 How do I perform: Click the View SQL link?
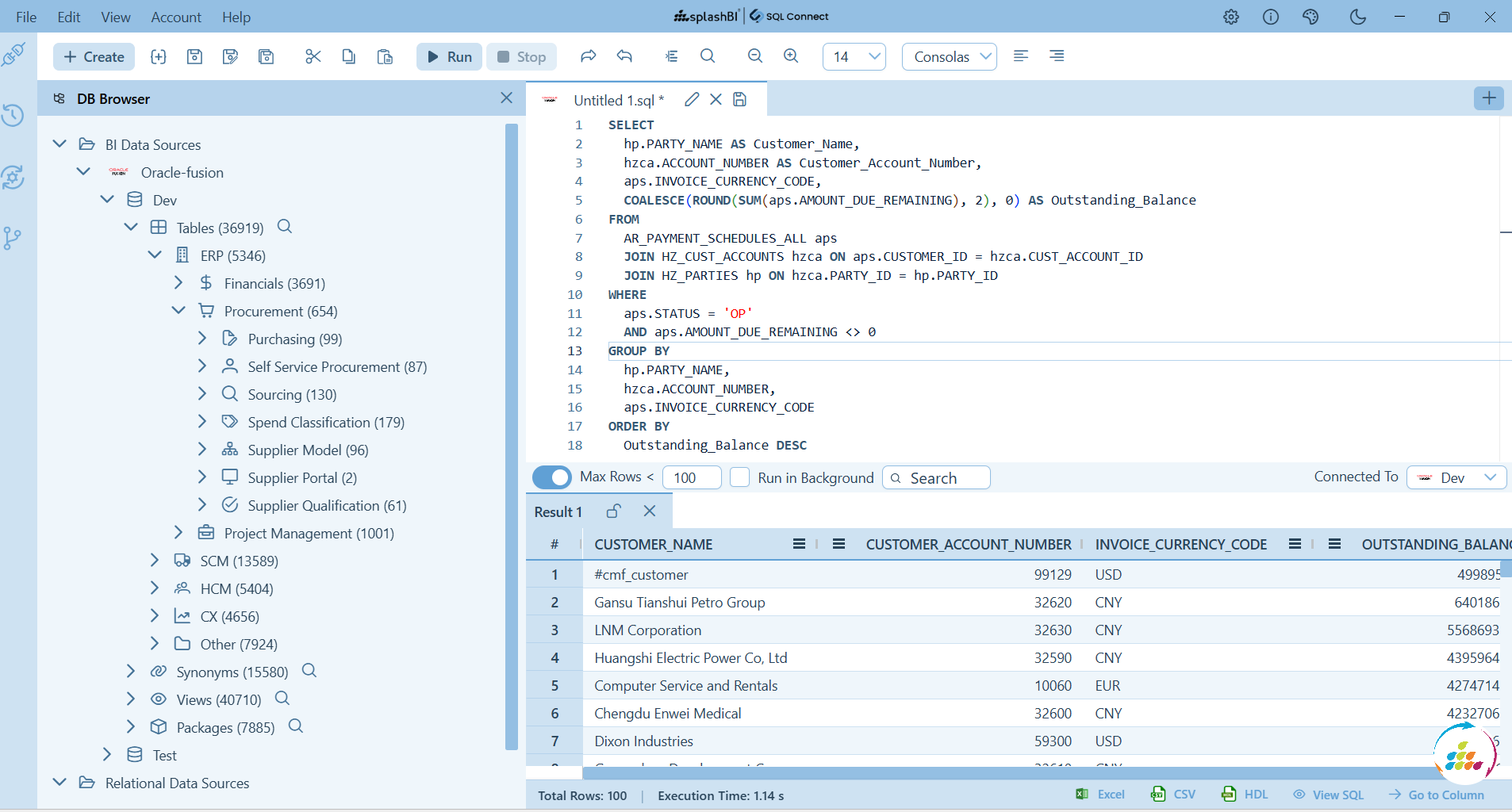click(1329, 795)
